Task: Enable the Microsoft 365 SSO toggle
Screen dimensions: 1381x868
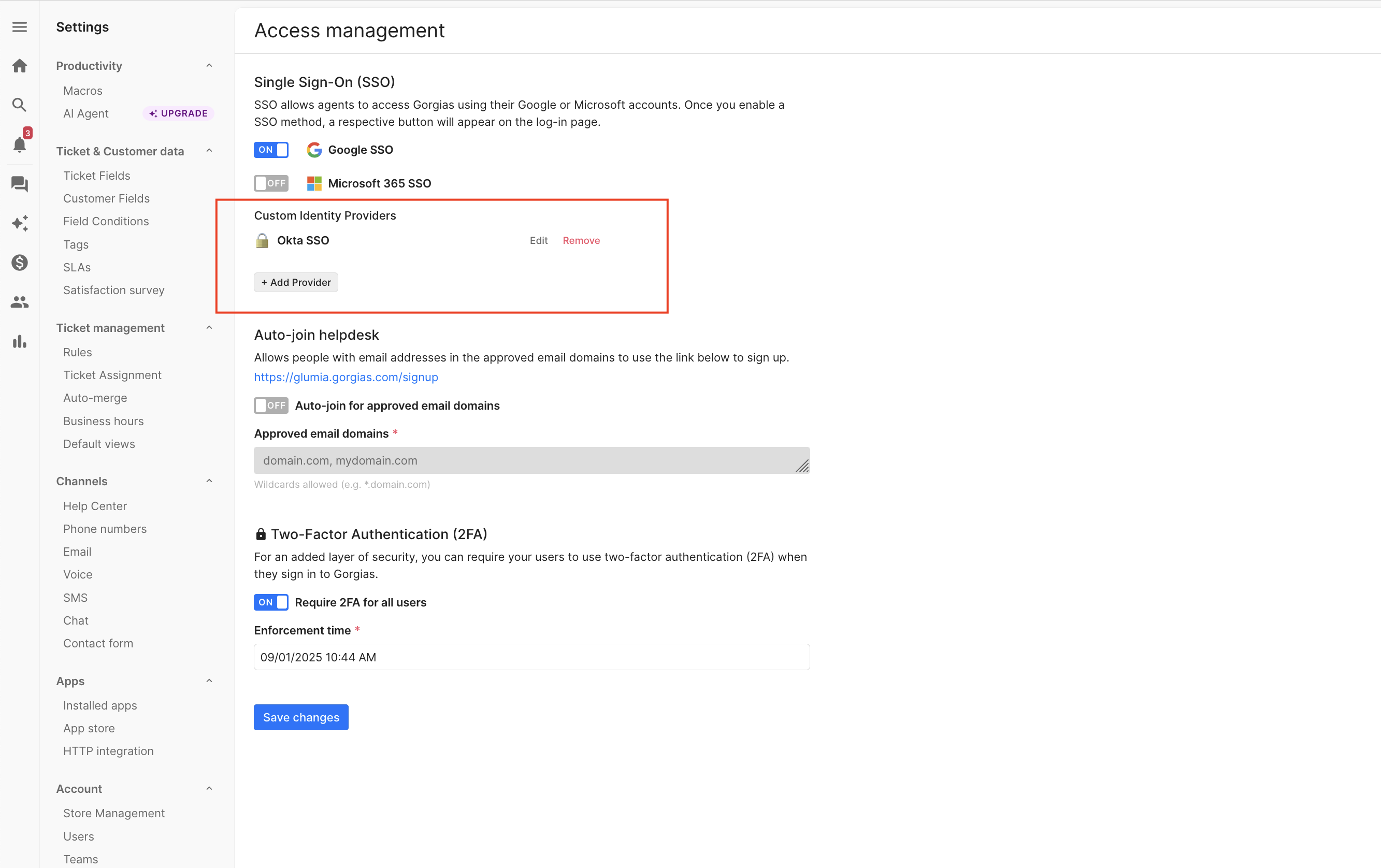Action: [x=271, y=183]
